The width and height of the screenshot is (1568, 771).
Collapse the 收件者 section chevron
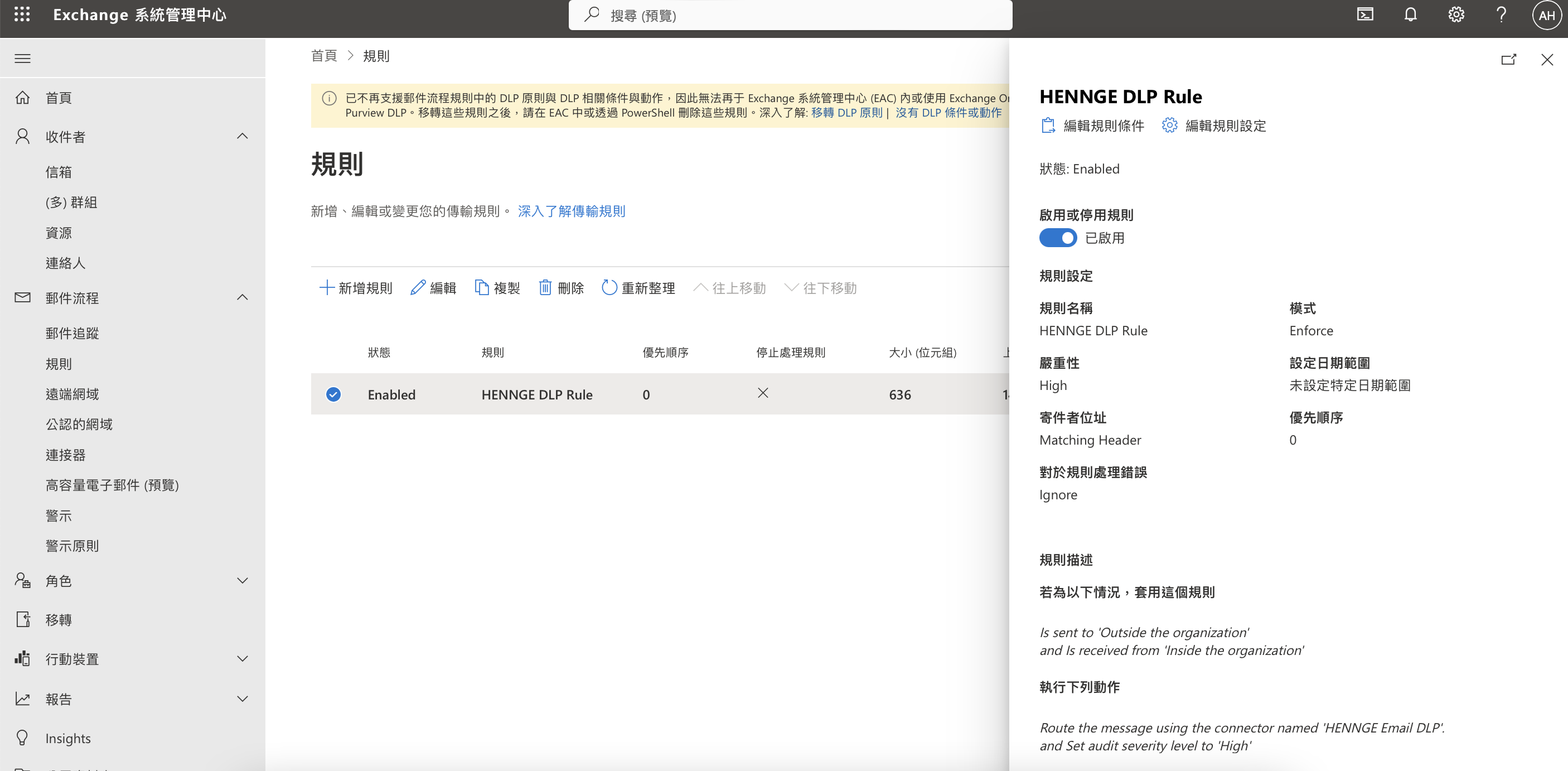pyautogui.click(x=242, y=136)
